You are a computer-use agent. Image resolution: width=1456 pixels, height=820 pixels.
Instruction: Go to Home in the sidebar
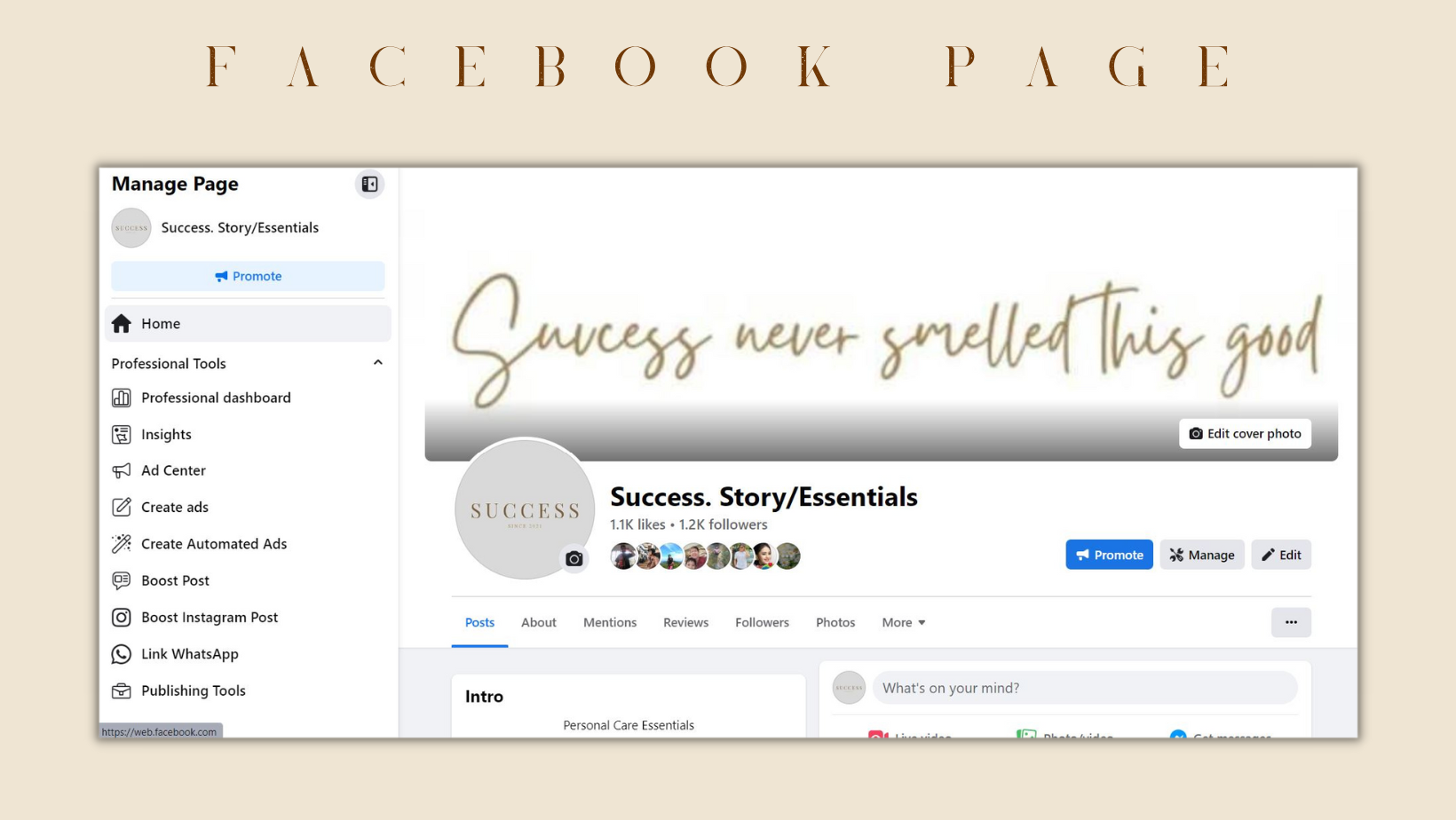(x=248, y=324)
